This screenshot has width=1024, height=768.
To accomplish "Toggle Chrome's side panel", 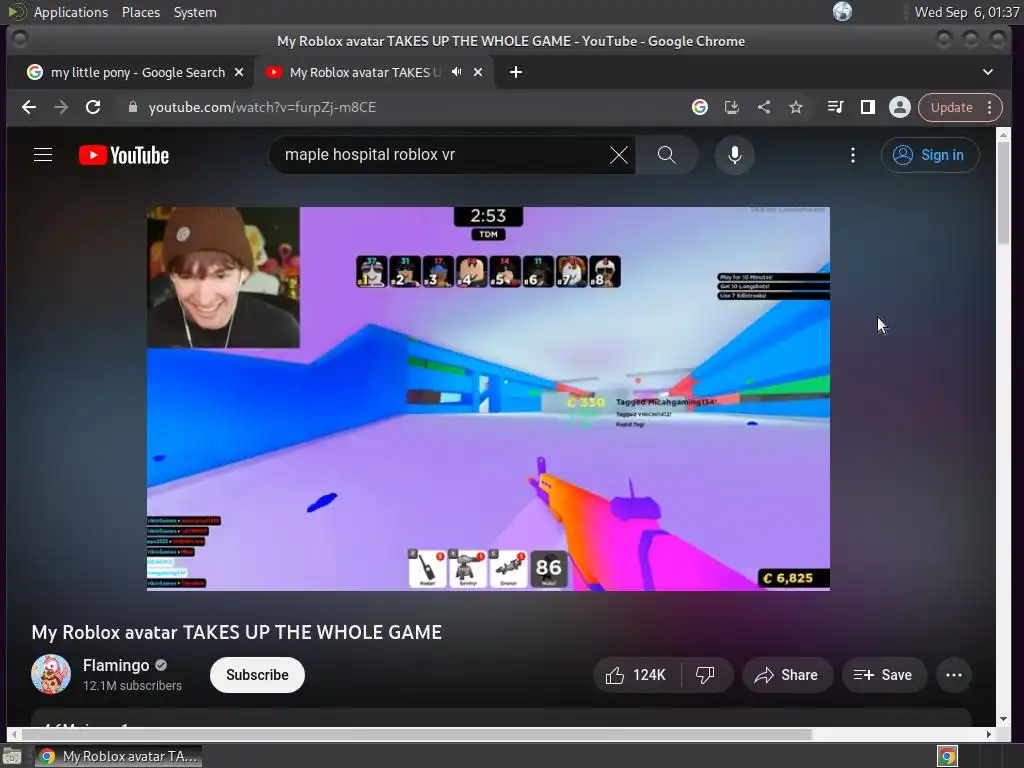I will (867, 107).
